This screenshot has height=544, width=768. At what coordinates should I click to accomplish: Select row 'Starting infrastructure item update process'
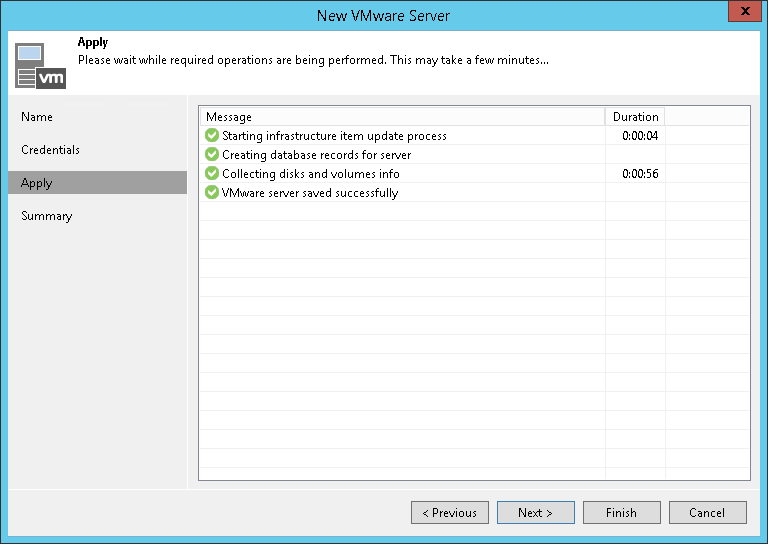point(474,136)
